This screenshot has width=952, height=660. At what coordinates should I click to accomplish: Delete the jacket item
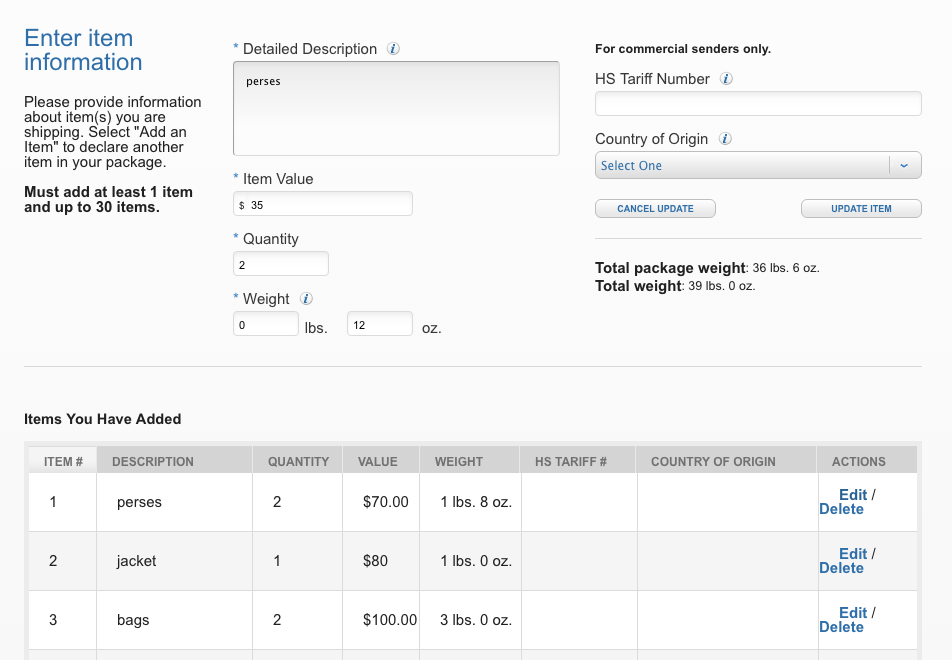841,568
